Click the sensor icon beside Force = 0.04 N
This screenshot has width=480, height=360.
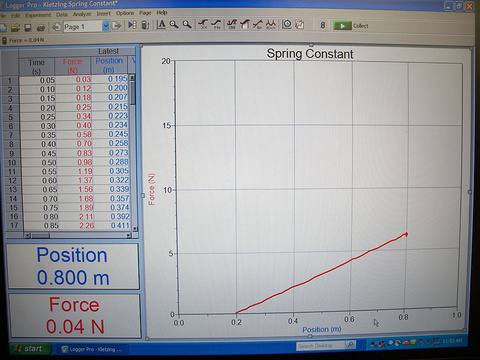point(4,41)
